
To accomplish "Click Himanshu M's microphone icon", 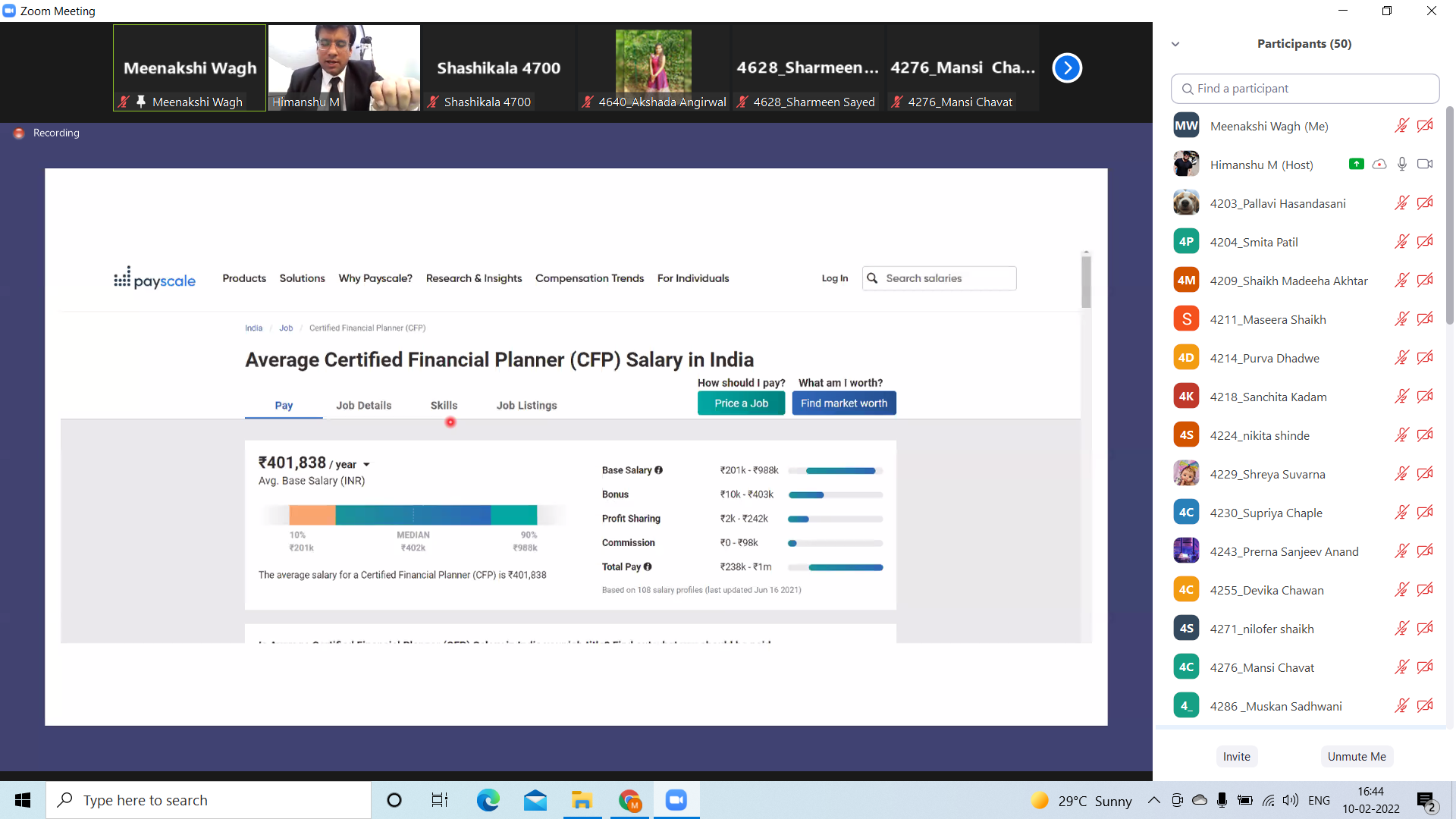I will tap(1402, 164).
